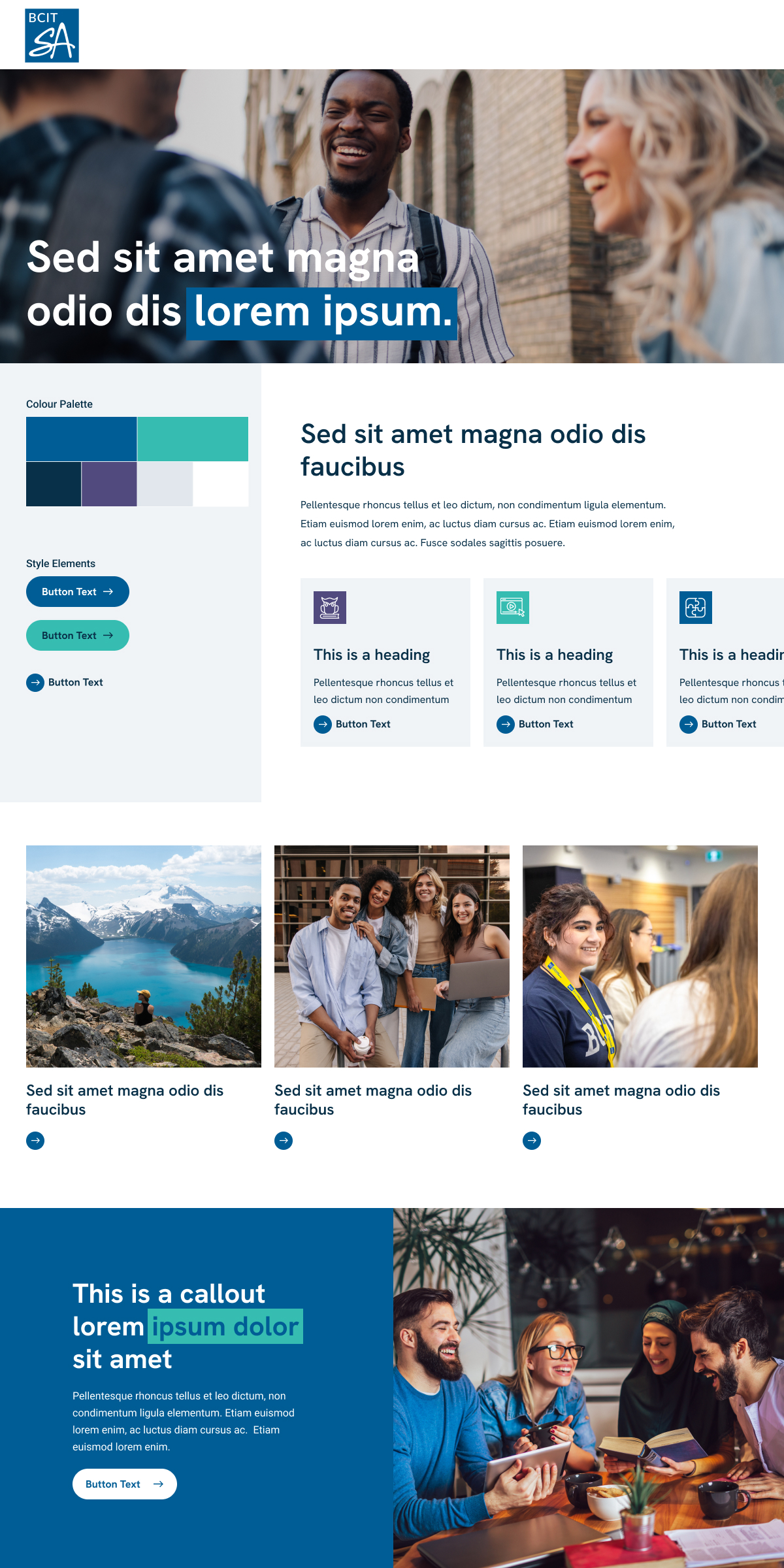Click Button Text link in owl card

352,724
